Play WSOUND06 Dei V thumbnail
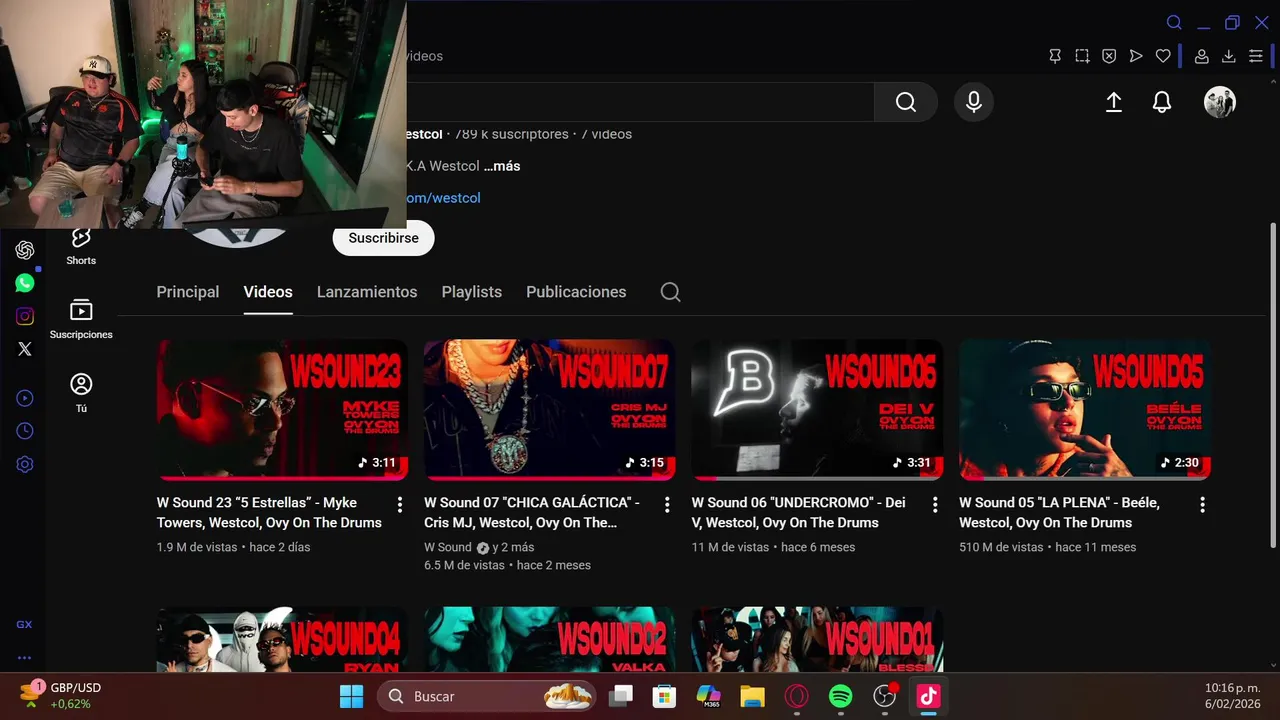 [817, 410]
